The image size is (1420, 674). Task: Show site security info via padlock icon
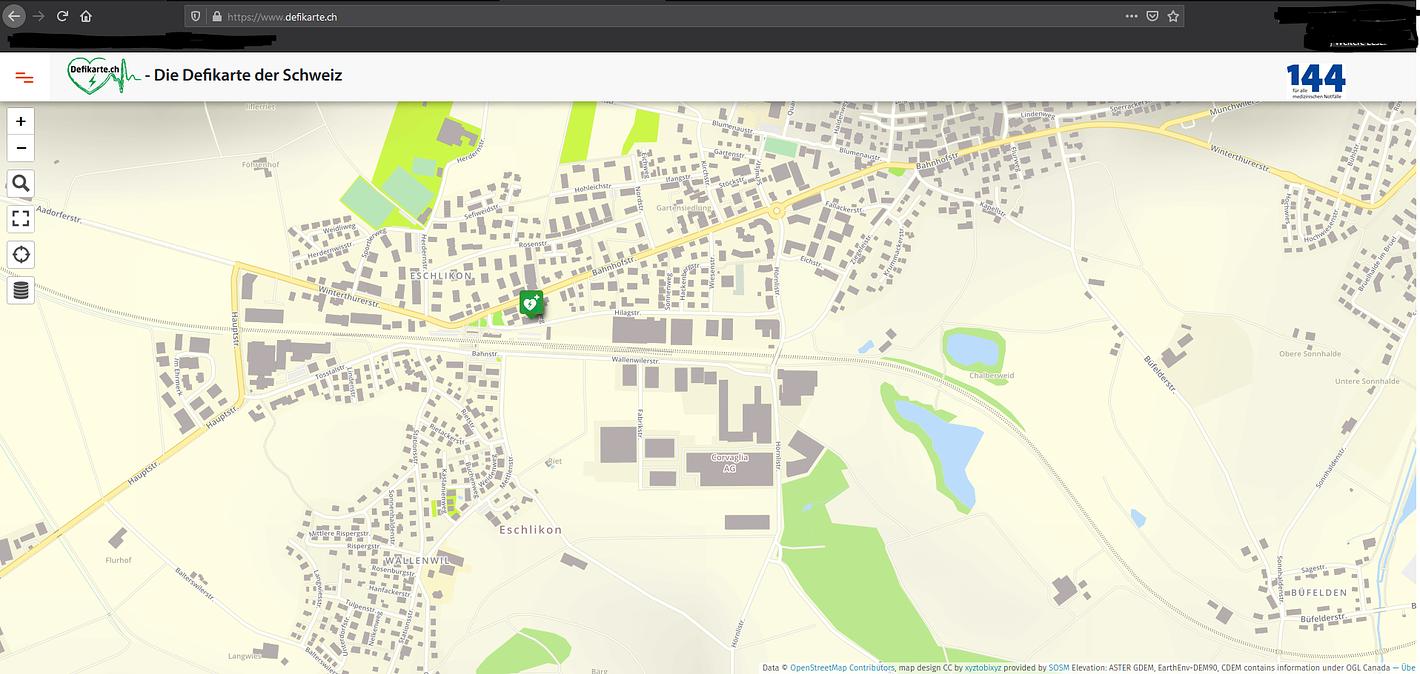[x=215, y=16]
